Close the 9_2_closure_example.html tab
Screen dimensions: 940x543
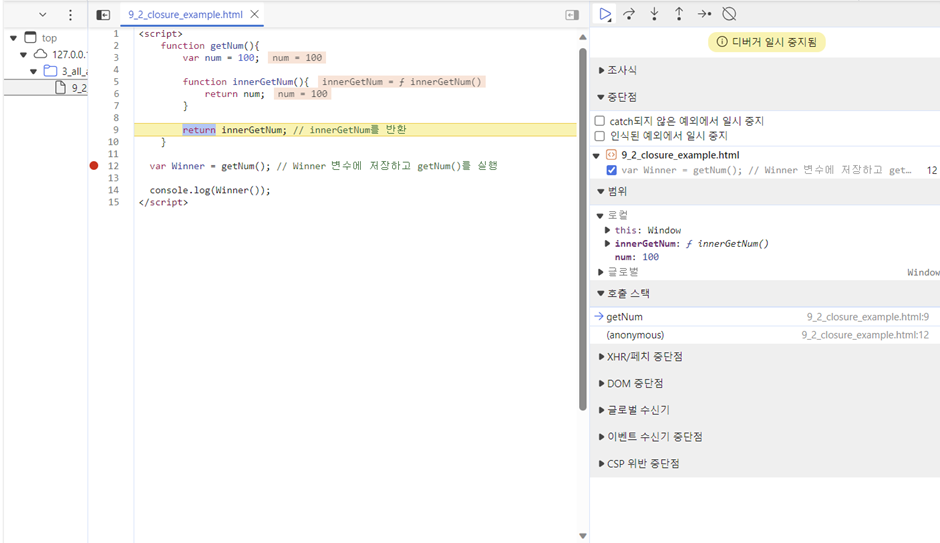pos(255,14)
